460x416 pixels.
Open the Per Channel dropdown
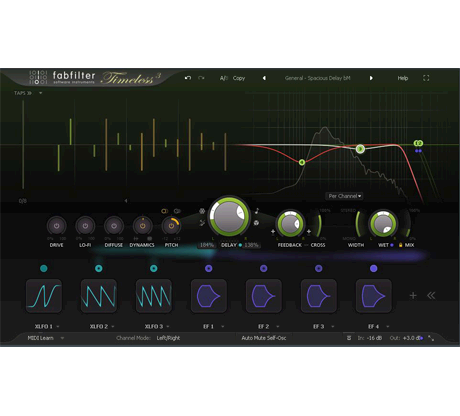(345, 196)
